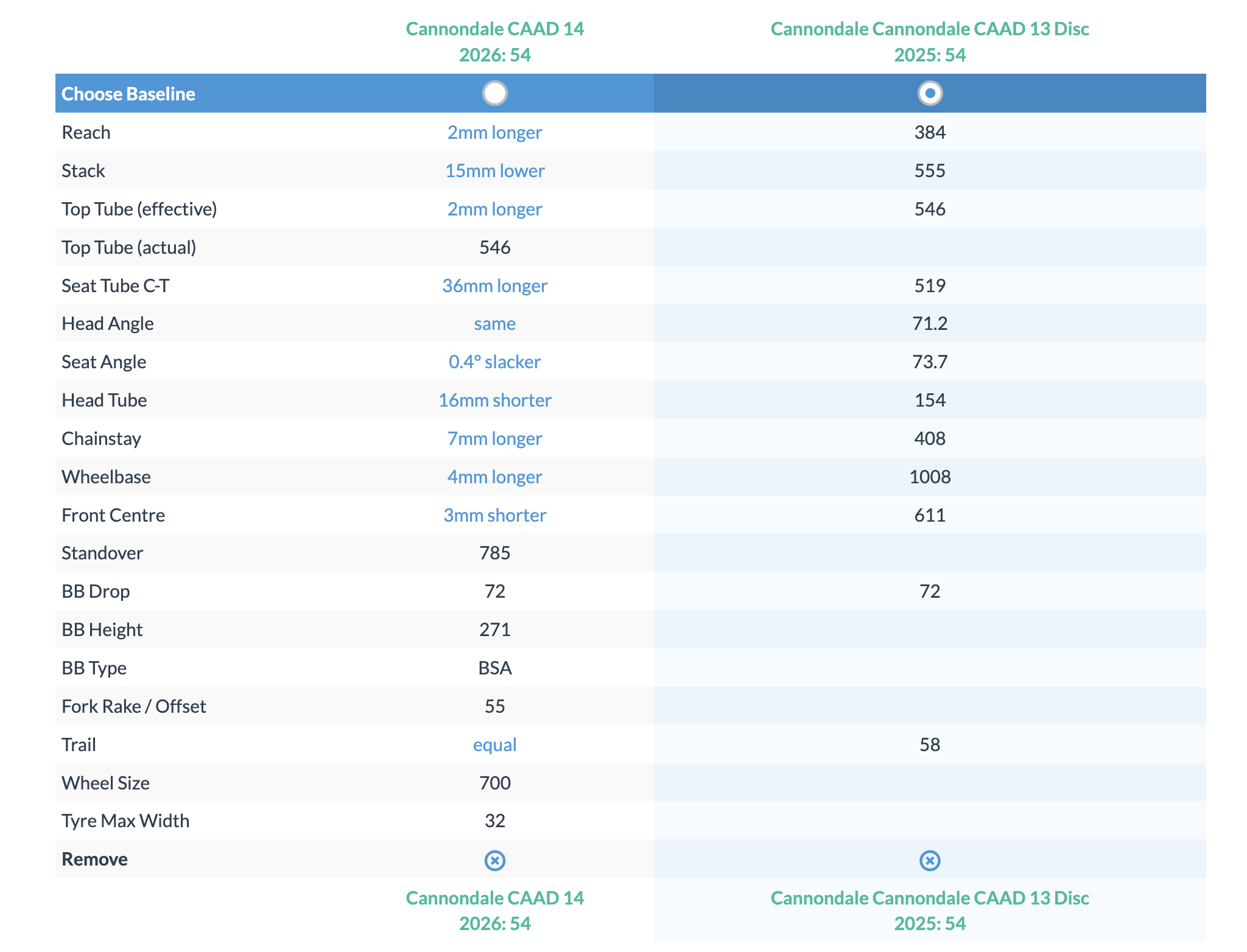Image resolution: width=1247 pixels, height=952 pixels.
Task: Remove the Cannondale CAAD 14 column
Action: (x=494, y=860)
